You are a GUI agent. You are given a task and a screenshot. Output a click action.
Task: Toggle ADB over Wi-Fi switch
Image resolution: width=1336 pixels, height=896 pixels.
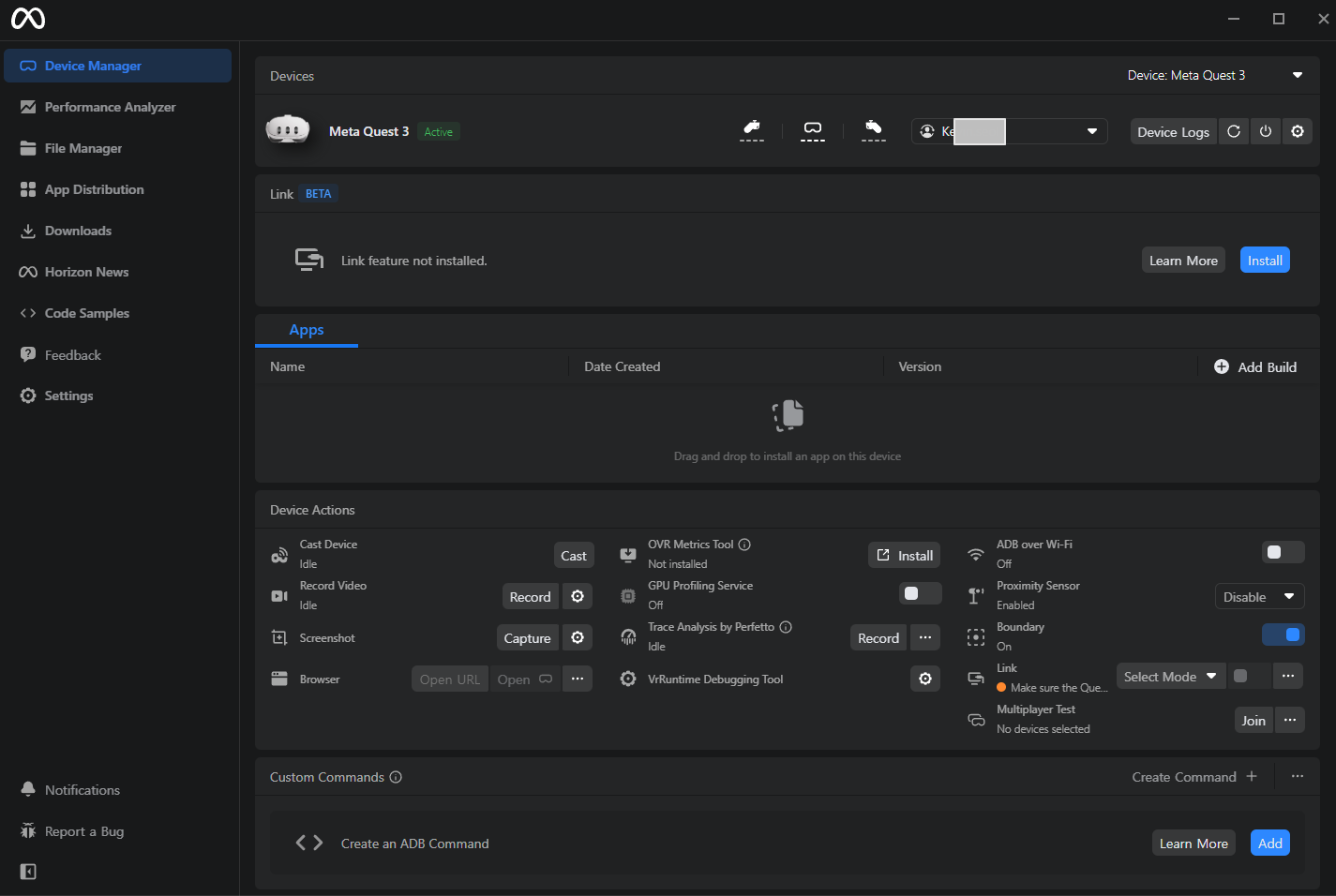point(1283,553)
